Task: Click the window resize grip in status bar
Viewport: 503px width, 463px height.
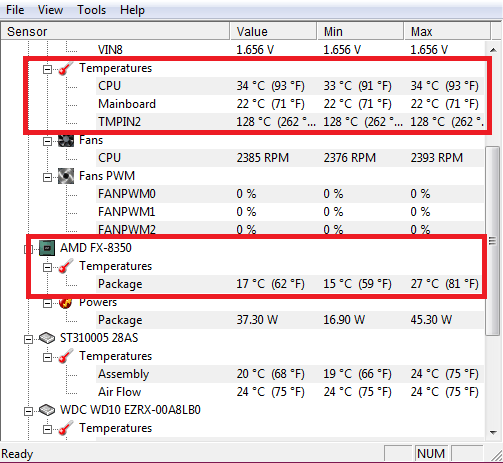Action: click(497, 455)
